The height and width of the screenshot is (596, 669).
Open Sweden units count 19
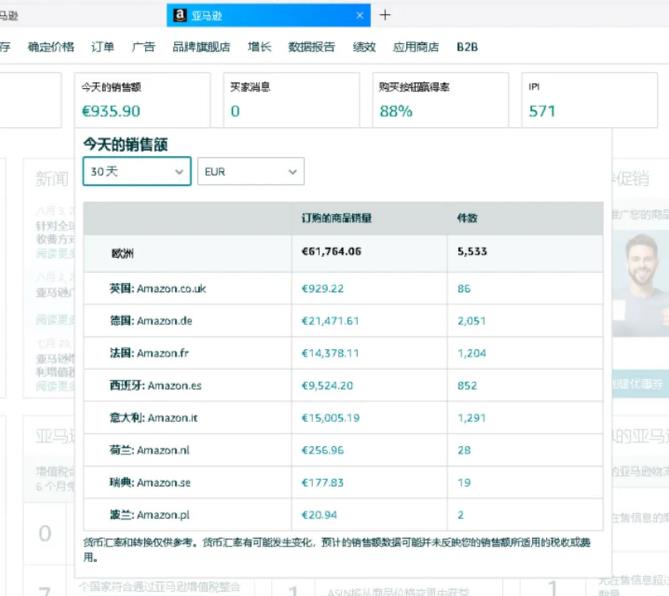point(464,483)
